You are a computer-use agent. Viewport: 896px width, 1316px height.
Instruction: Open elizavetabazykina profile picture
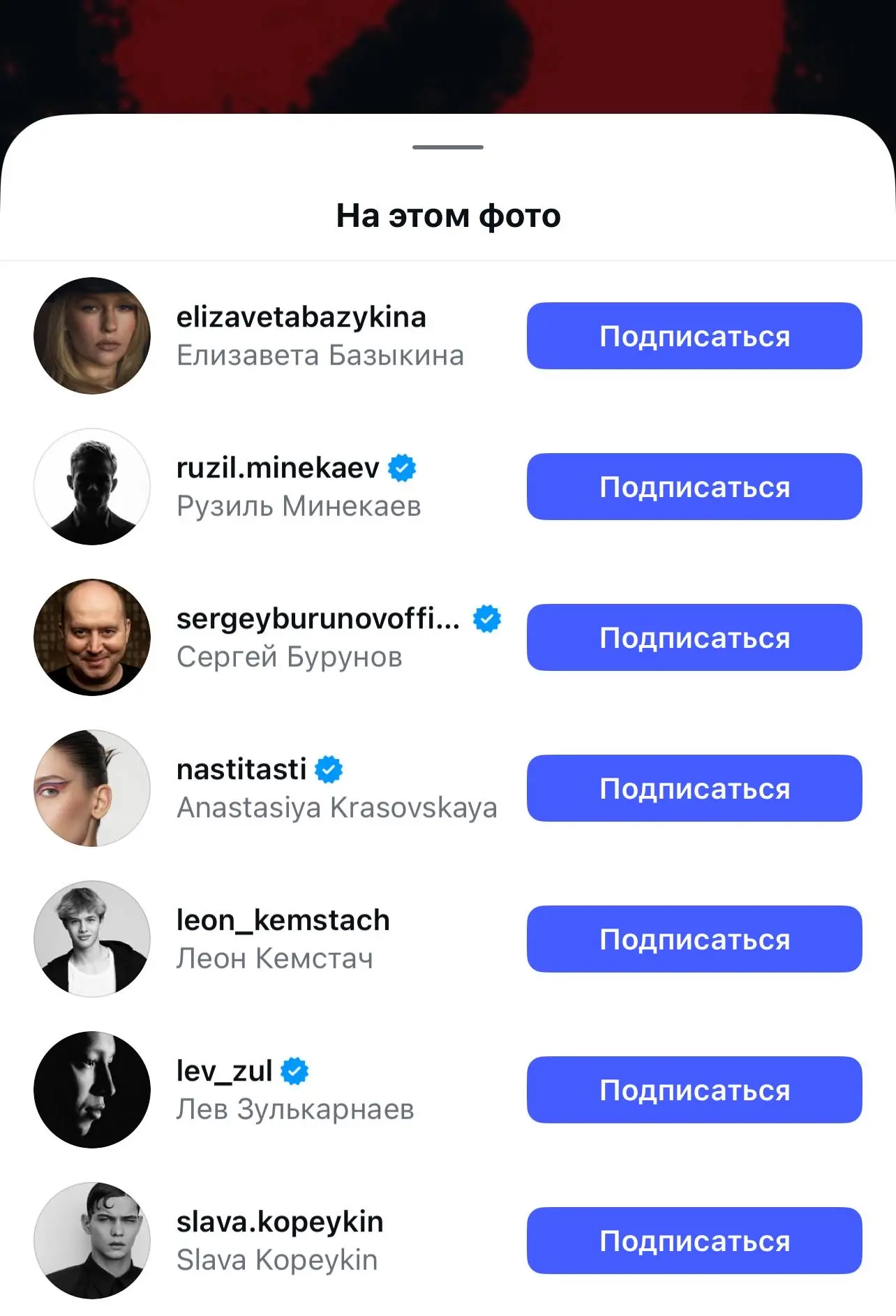pyautogui.click(x=92, y=336)
